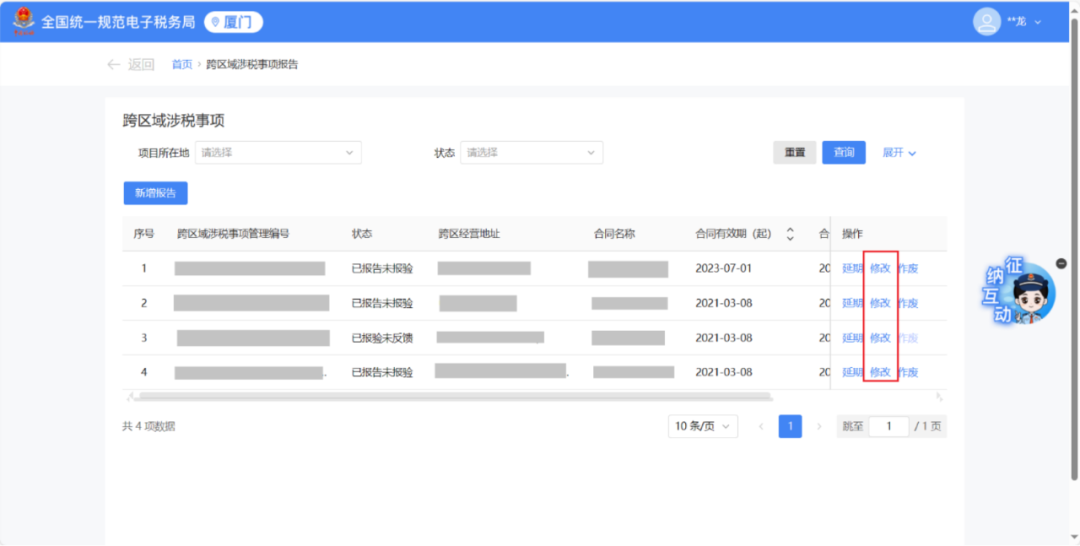Click 修改 in row 3
The width and height of the screenshot is (1080, 546).
880,338
